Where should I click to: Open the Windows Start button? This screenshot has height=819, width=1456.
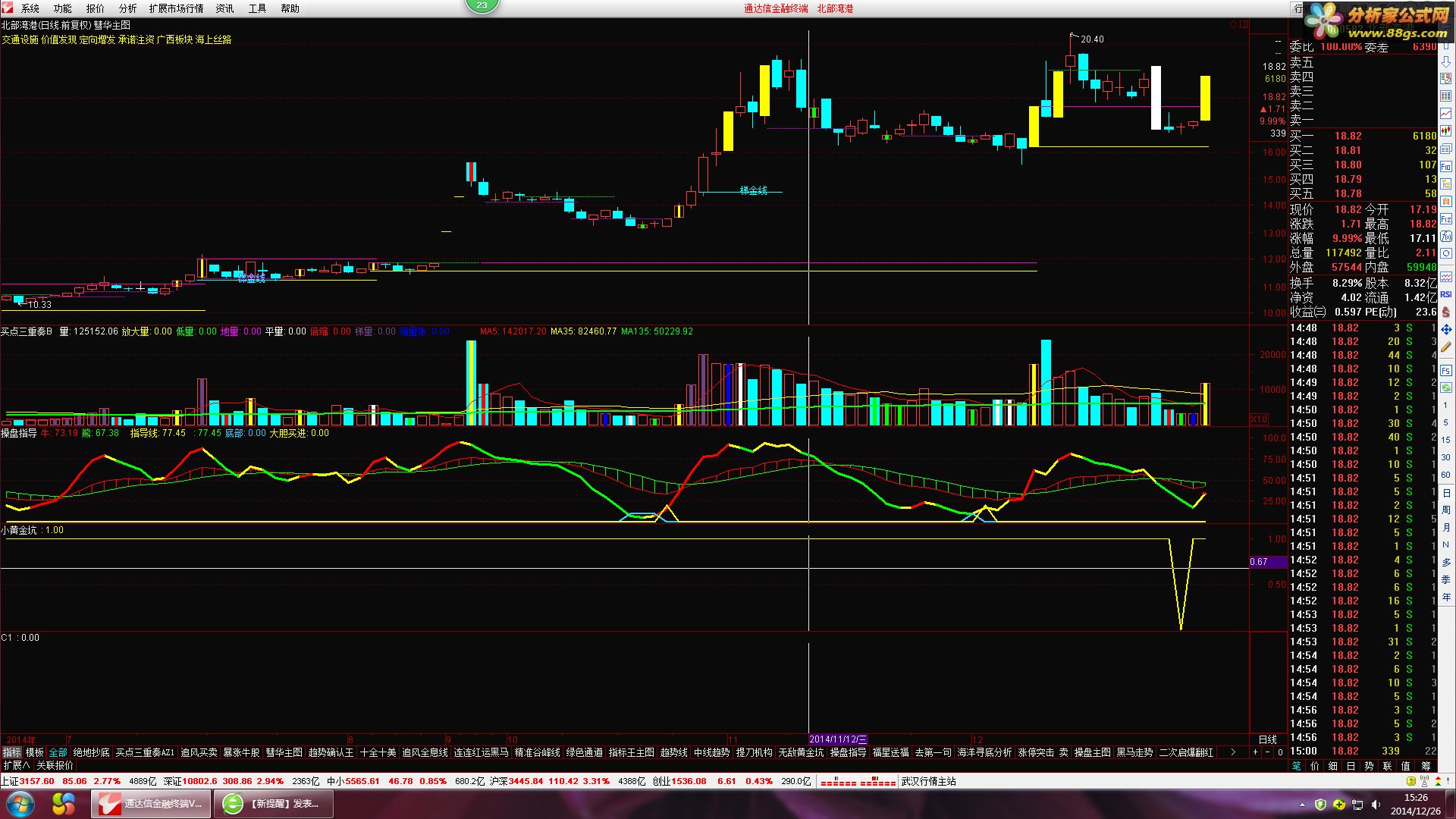coord(19,803)
